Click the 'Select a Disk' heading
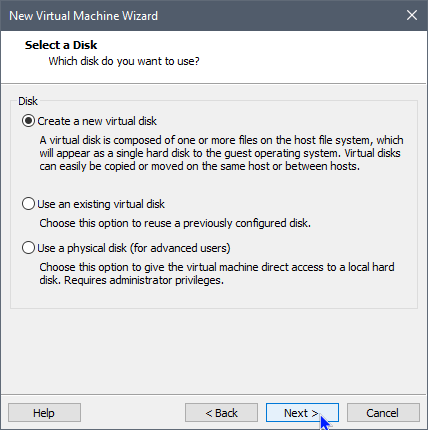This screenshot has height=430, width=428. (x=61, y=45)
